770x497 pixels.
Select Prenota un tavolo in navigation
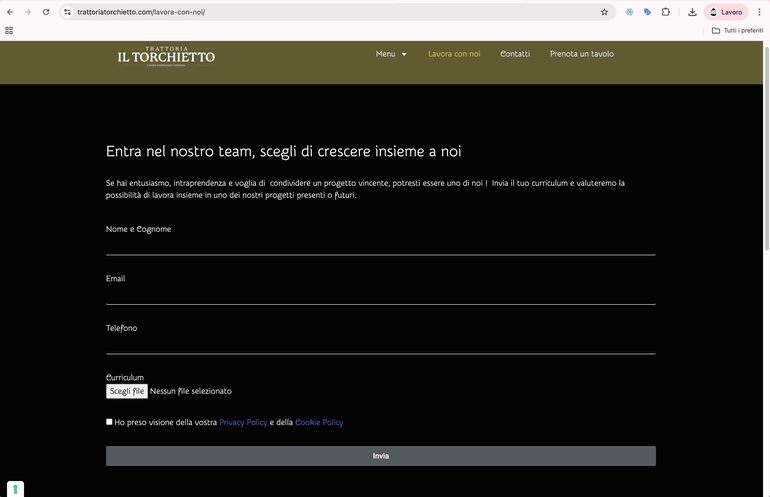coord(582,54)
